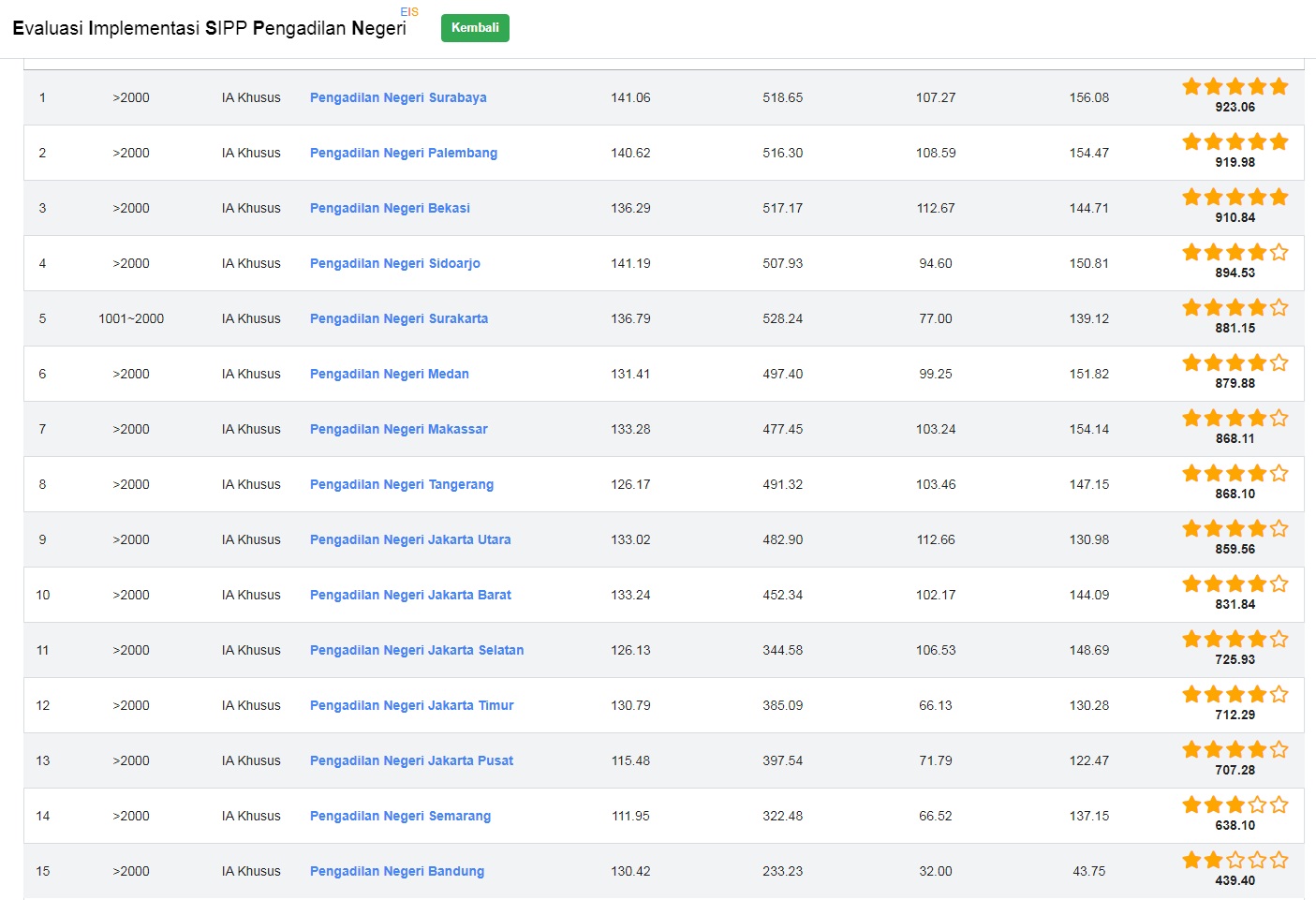Select Pengadilan Negeri Jakarta Pusat link
The image size is (1316, 900).
coord(411,760)
